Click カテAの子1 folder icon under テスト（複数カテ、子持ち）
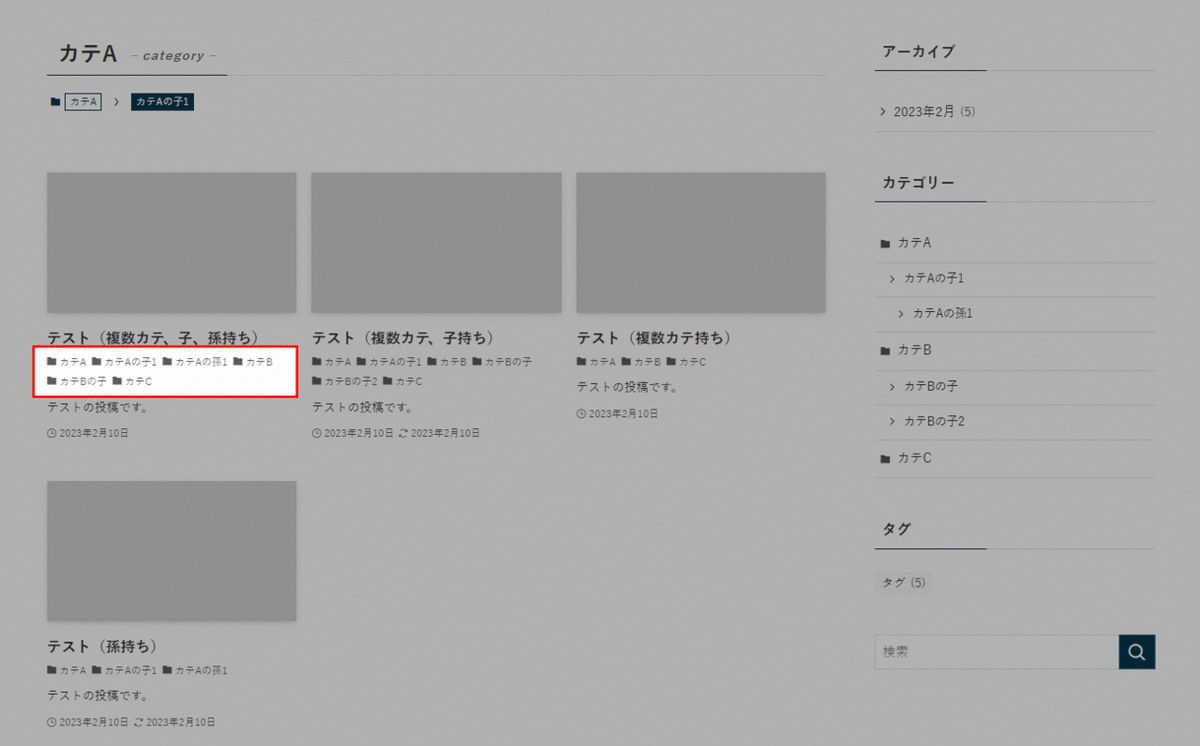1200x746 pixels. [362, 362]
